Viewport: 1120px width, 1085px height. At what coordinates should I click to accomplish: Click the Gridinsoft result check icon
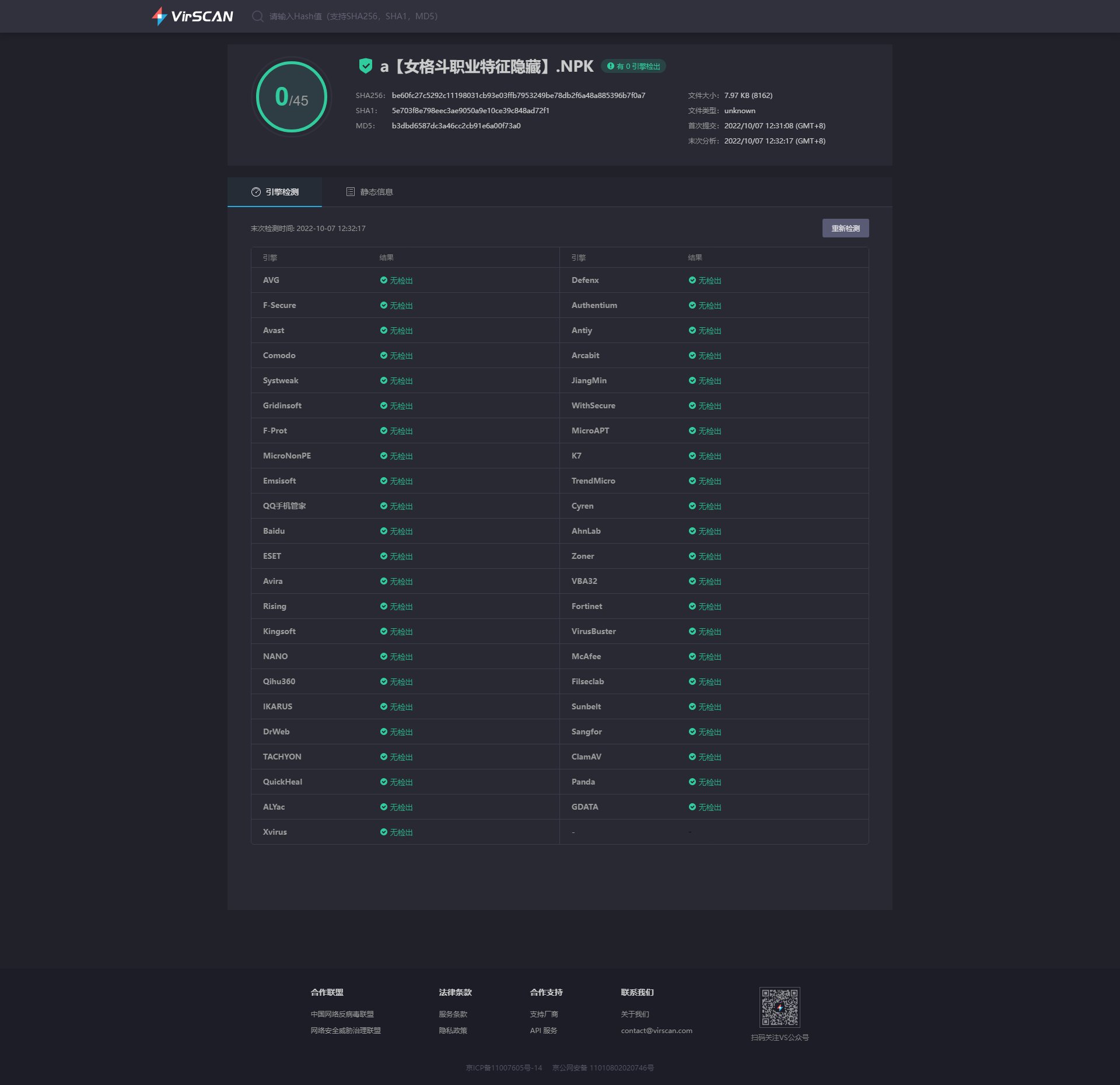[x=384, y=405]
